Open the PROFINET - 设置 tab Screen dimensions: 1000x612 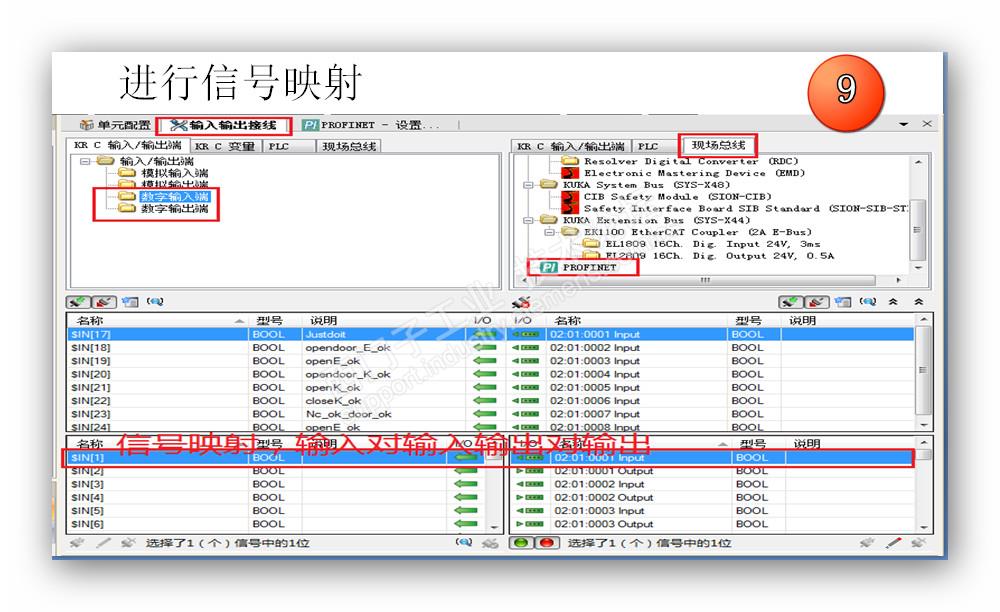pyautogui.click(x=371, y=125)
